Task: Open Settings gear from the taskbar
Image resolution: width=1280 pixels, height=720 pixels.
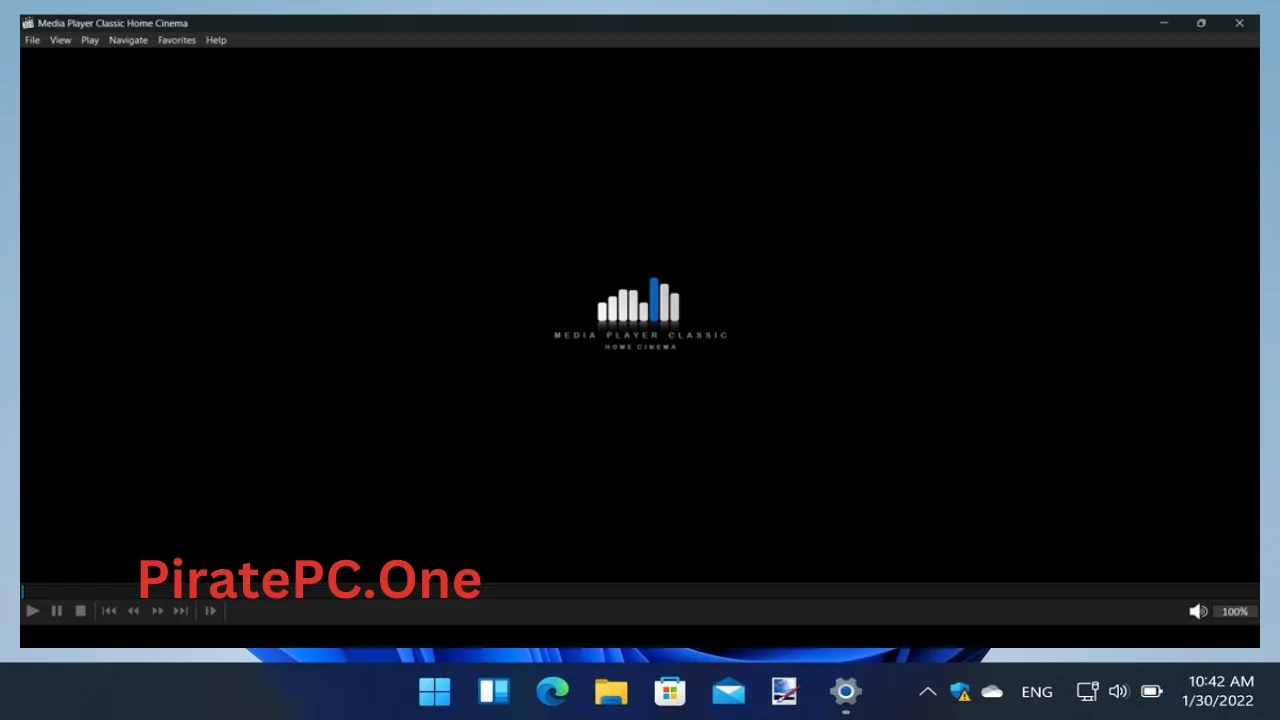Action: click(x=845, y=691)
